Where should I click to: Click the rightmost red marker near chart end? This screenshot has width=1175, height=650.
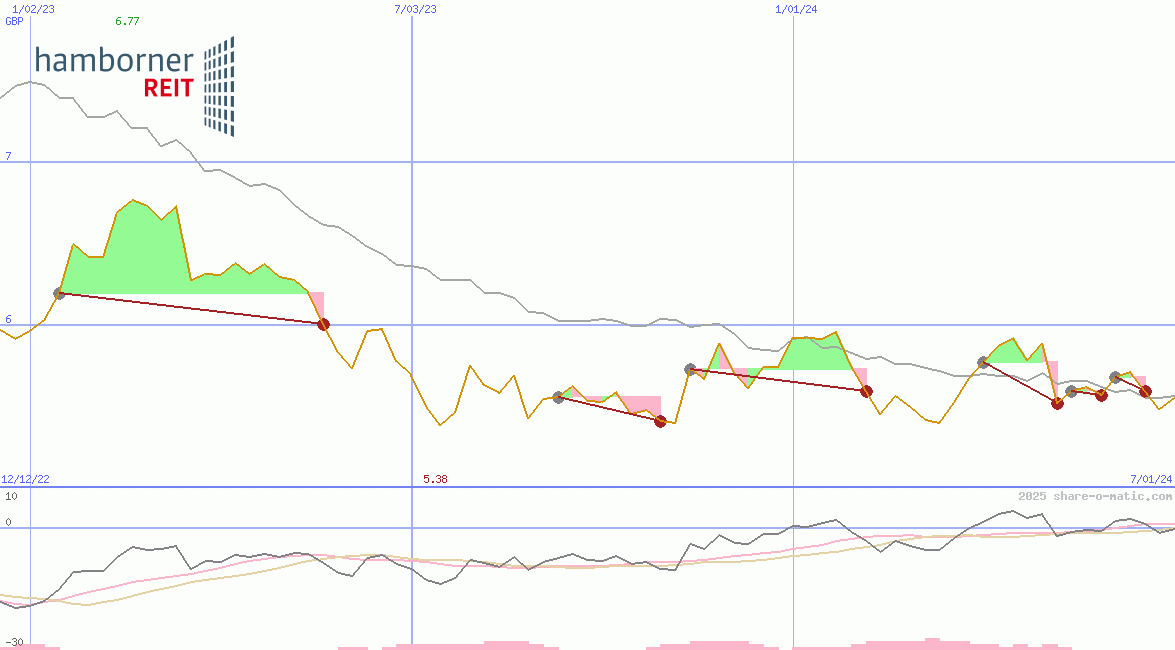[1146, 392]
